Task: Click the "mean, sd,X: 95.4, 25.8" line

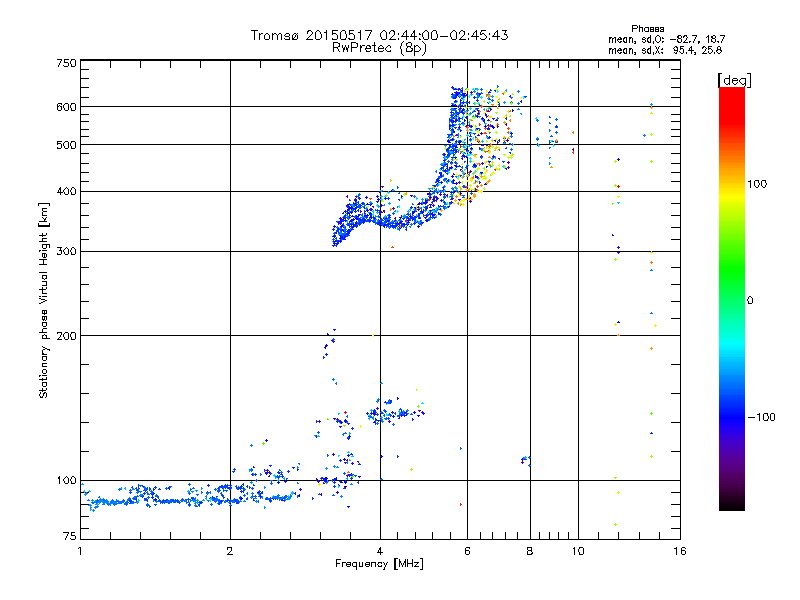Action: pos(665,50)
